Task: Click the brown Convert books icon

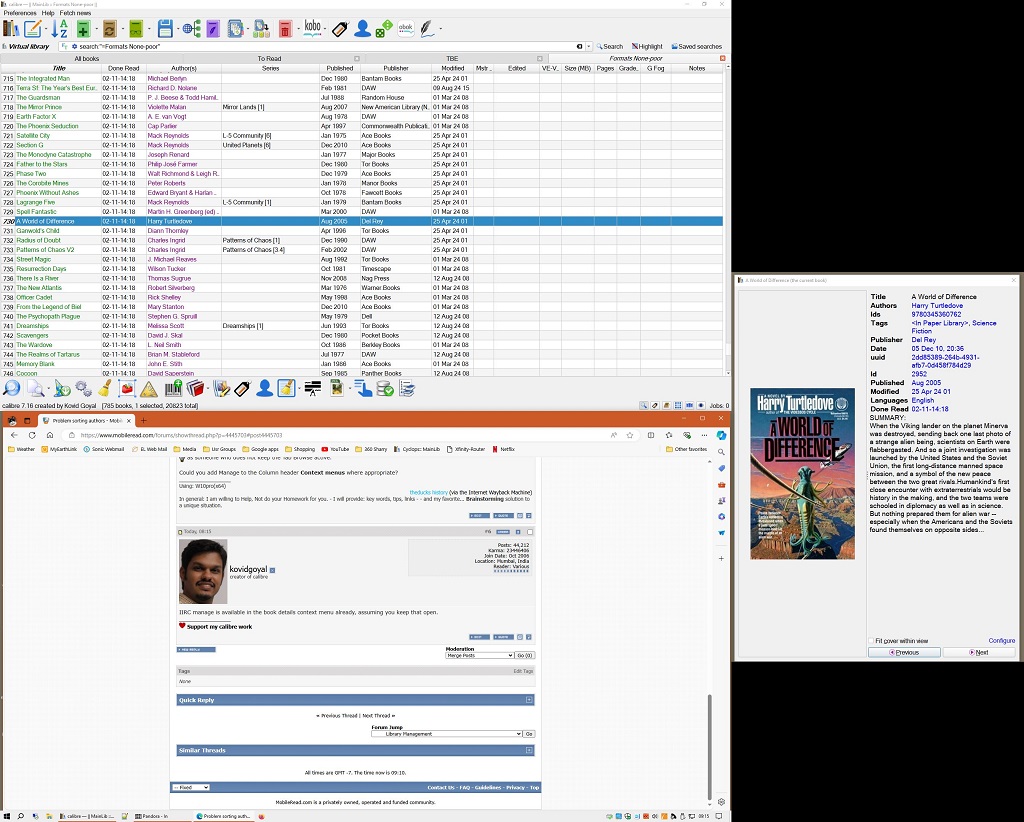Action: point(110,28)
